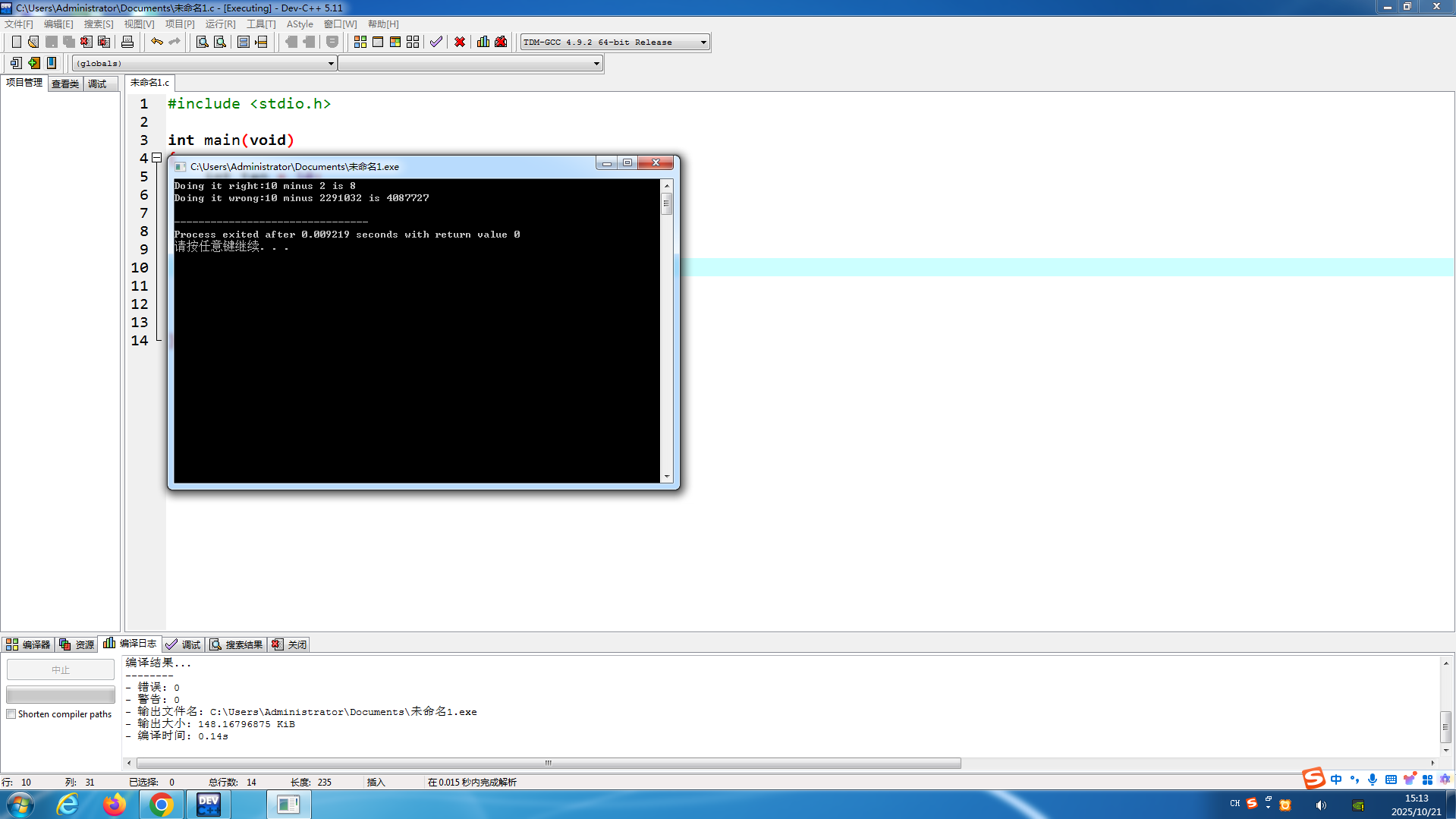Close current file via toolbar icon

86,42
